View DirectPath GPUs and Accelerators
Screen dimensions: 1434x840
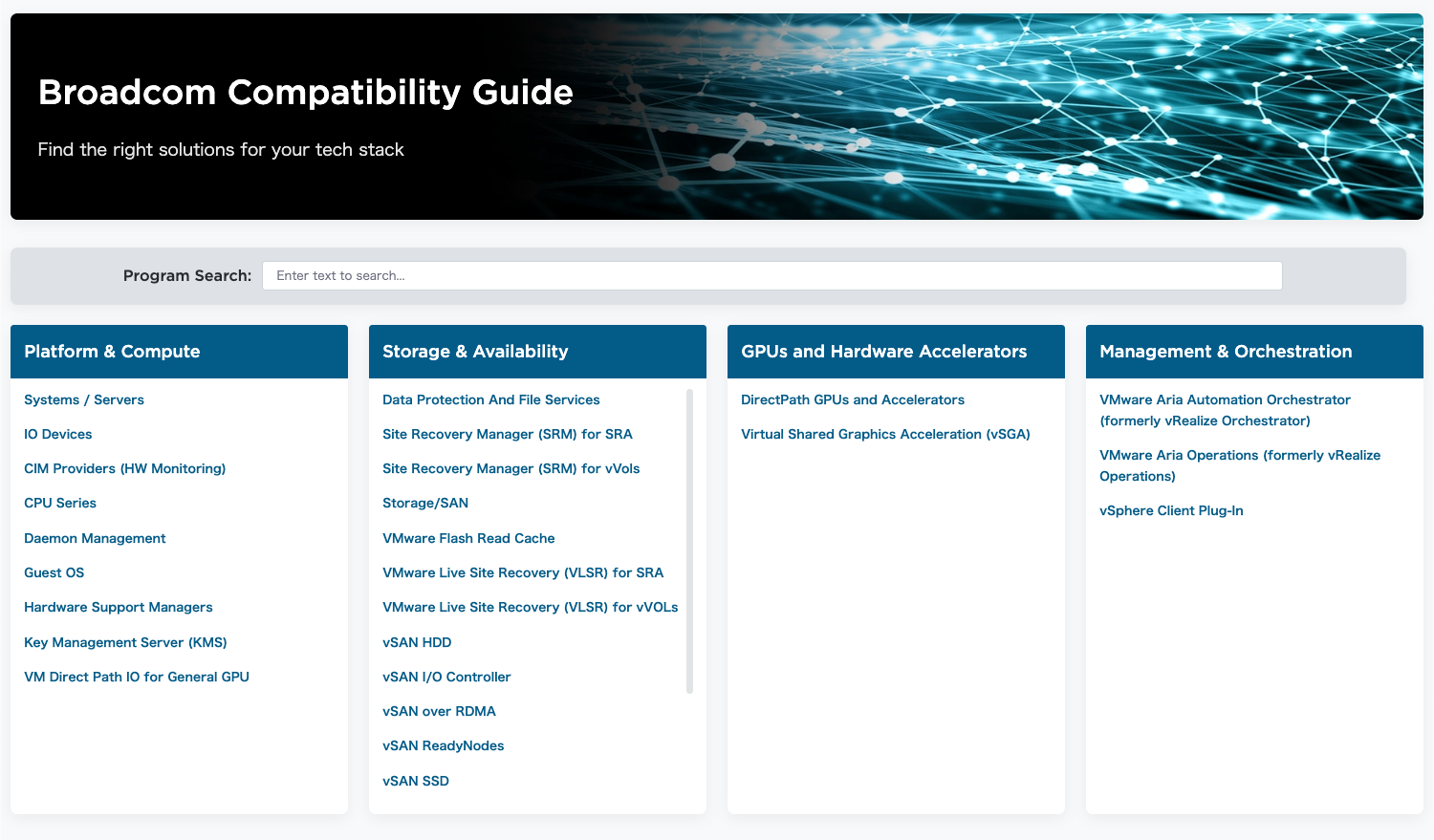[x=852, y=399]
